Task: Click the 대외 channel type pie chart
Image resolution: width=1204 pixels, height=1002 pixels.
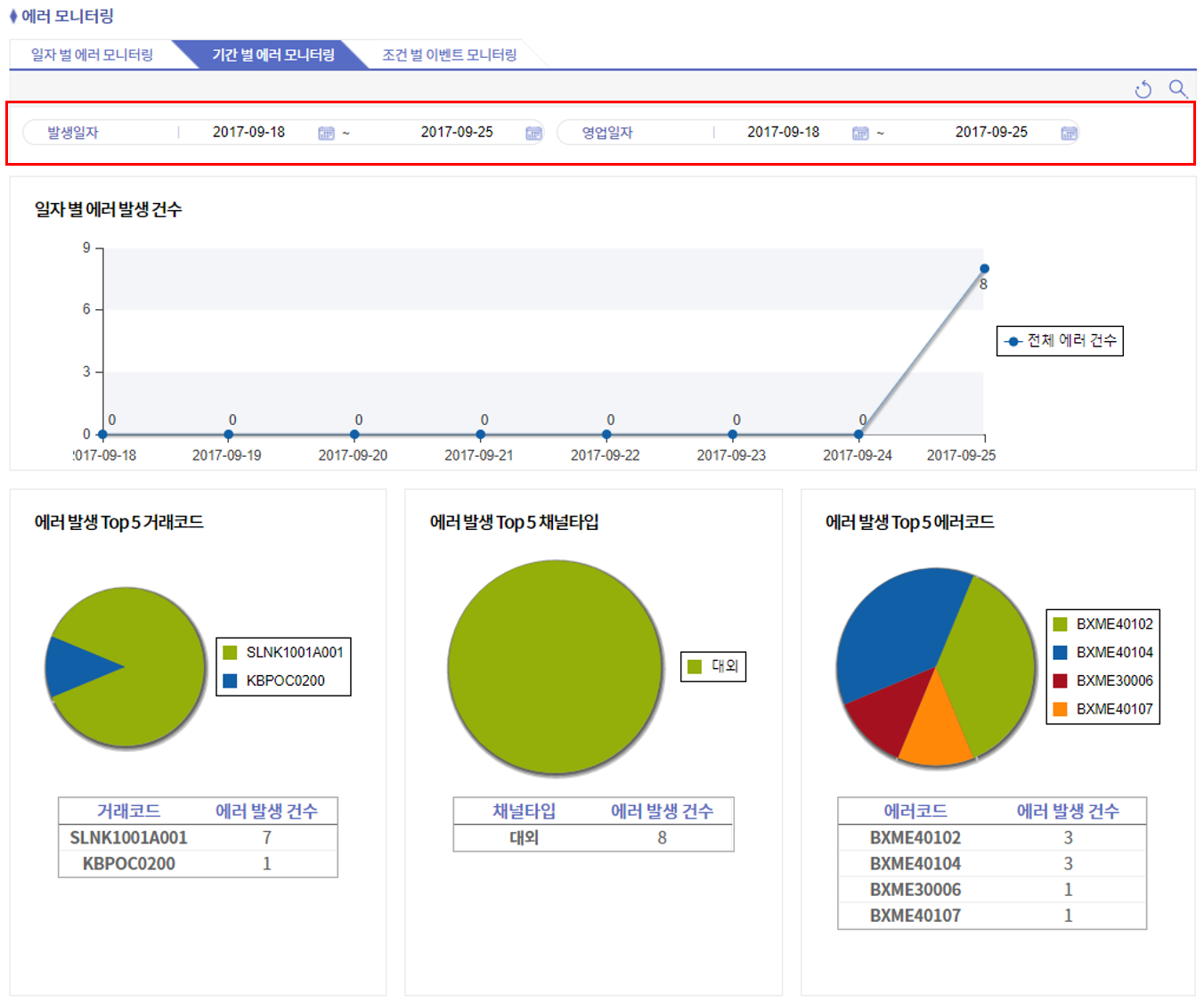Action: 556,667
